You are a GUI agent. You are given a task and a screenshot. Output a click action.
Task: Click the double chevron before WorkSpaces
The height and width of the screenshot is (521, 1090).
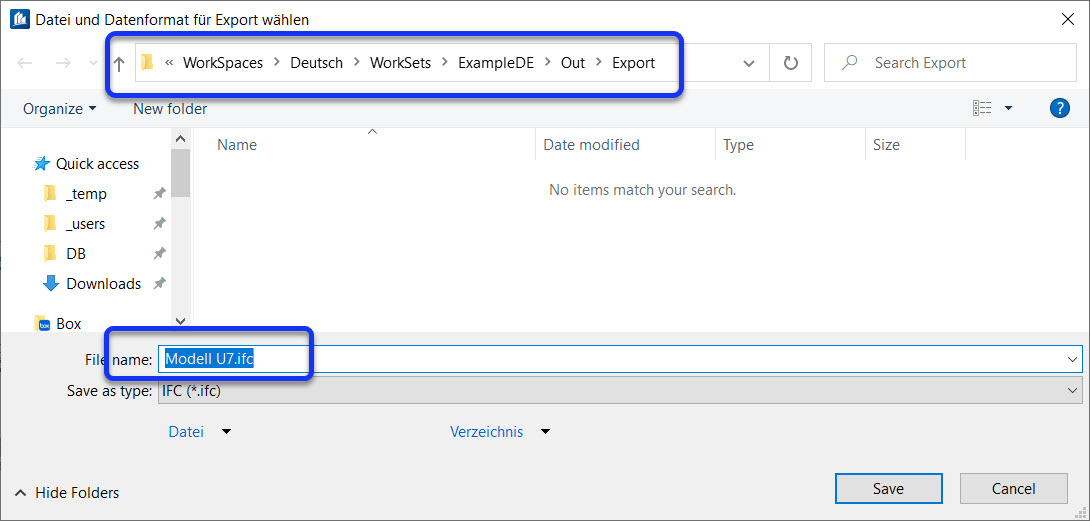[169, 63]
